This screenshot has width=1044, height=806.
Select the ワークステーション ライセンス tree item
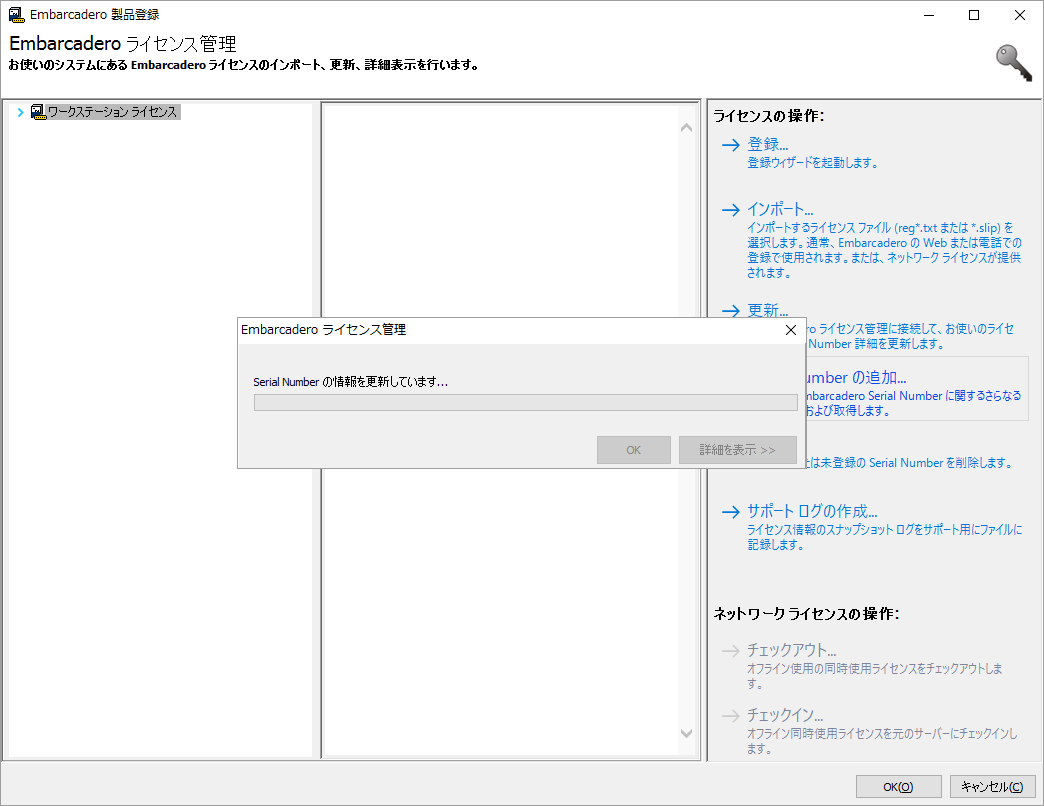pos(113,112)
